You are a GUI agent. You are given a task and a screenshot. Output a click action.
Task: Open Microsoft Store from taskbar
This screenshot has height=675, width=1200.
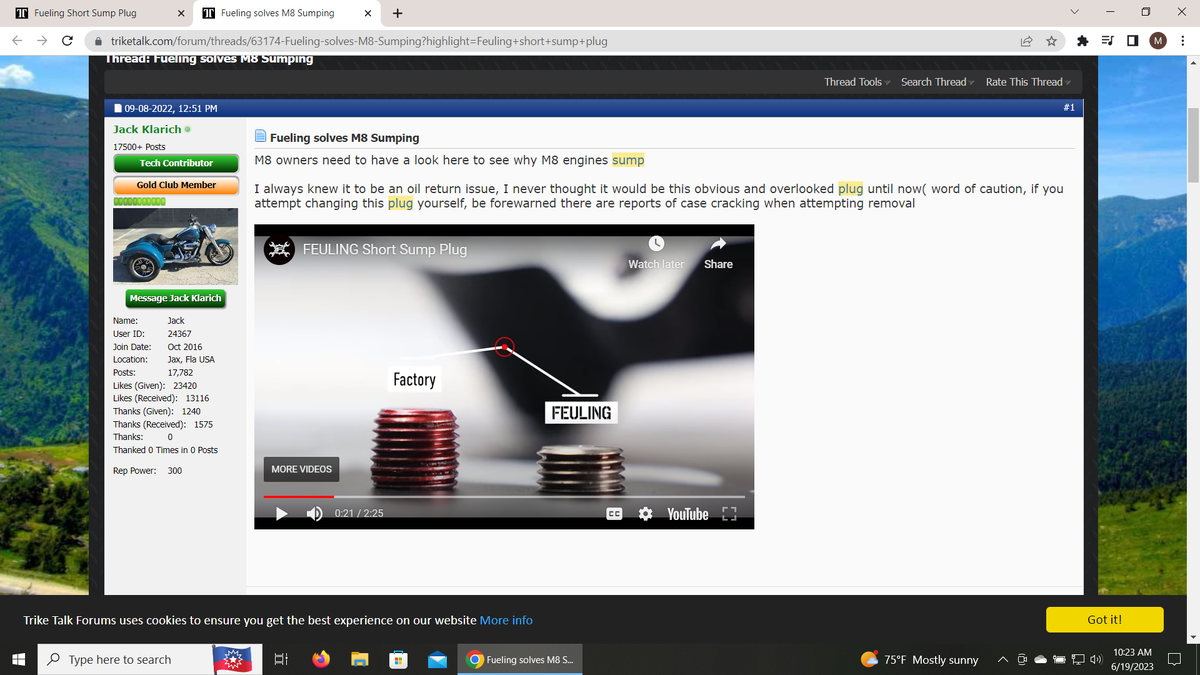point(398,659)
